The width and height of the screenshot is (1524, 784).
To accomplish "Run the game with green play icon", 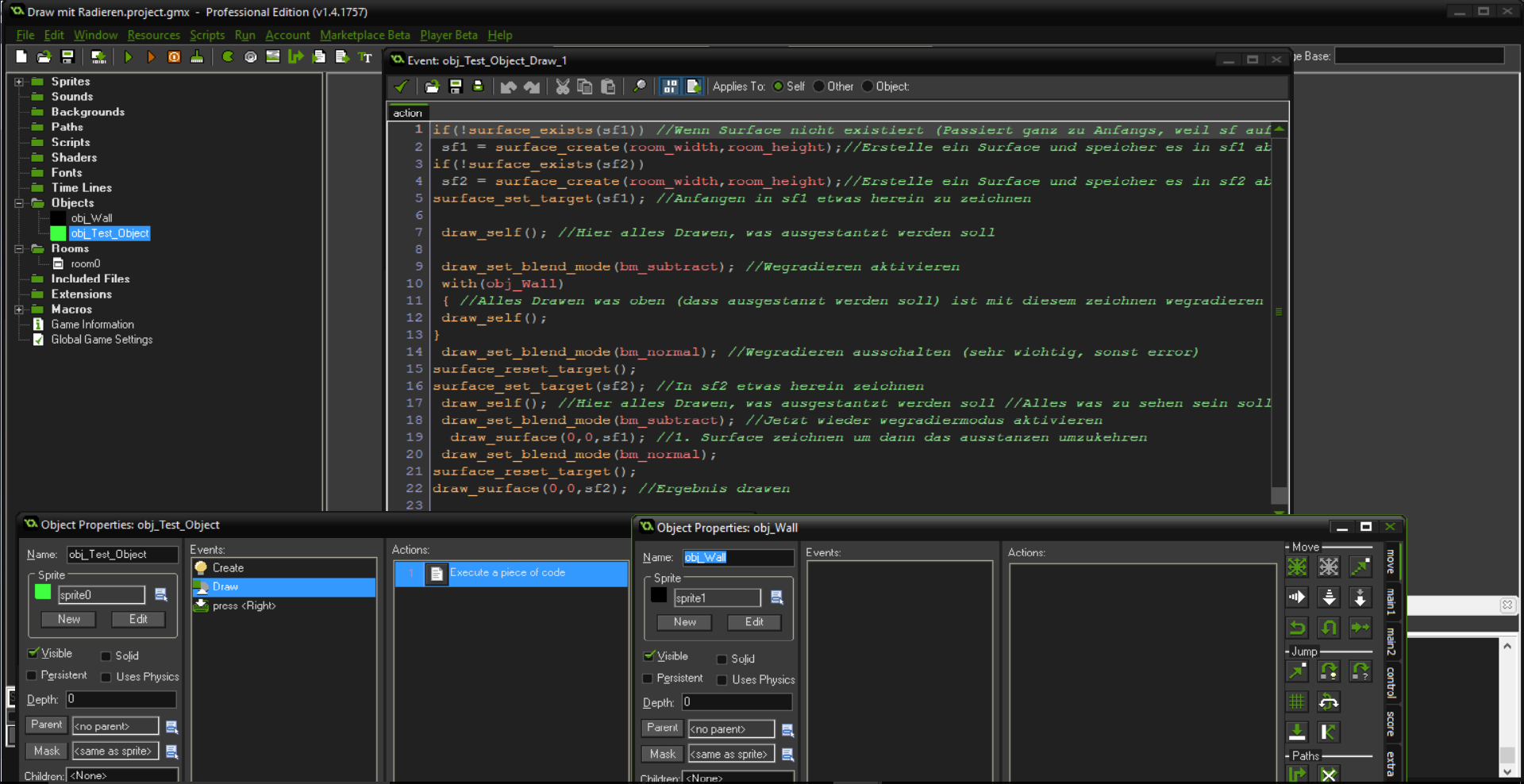I will 129,57.
